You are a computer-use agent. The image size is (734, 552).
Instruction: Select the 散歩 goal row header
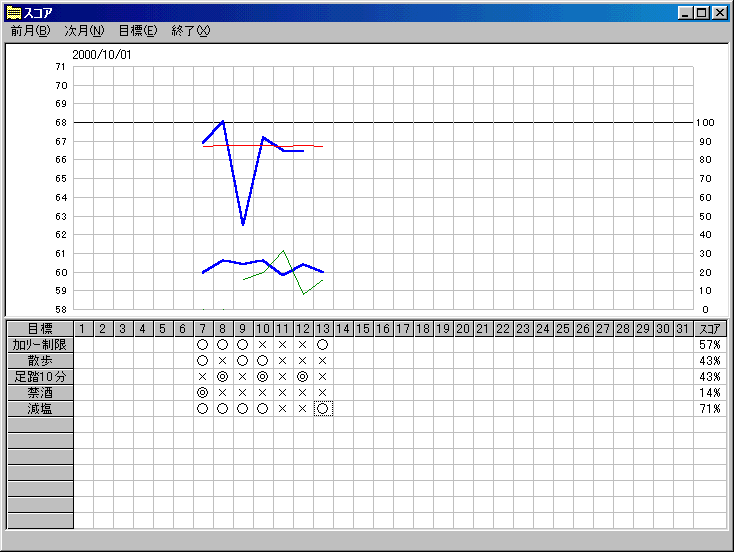(40, 361)
